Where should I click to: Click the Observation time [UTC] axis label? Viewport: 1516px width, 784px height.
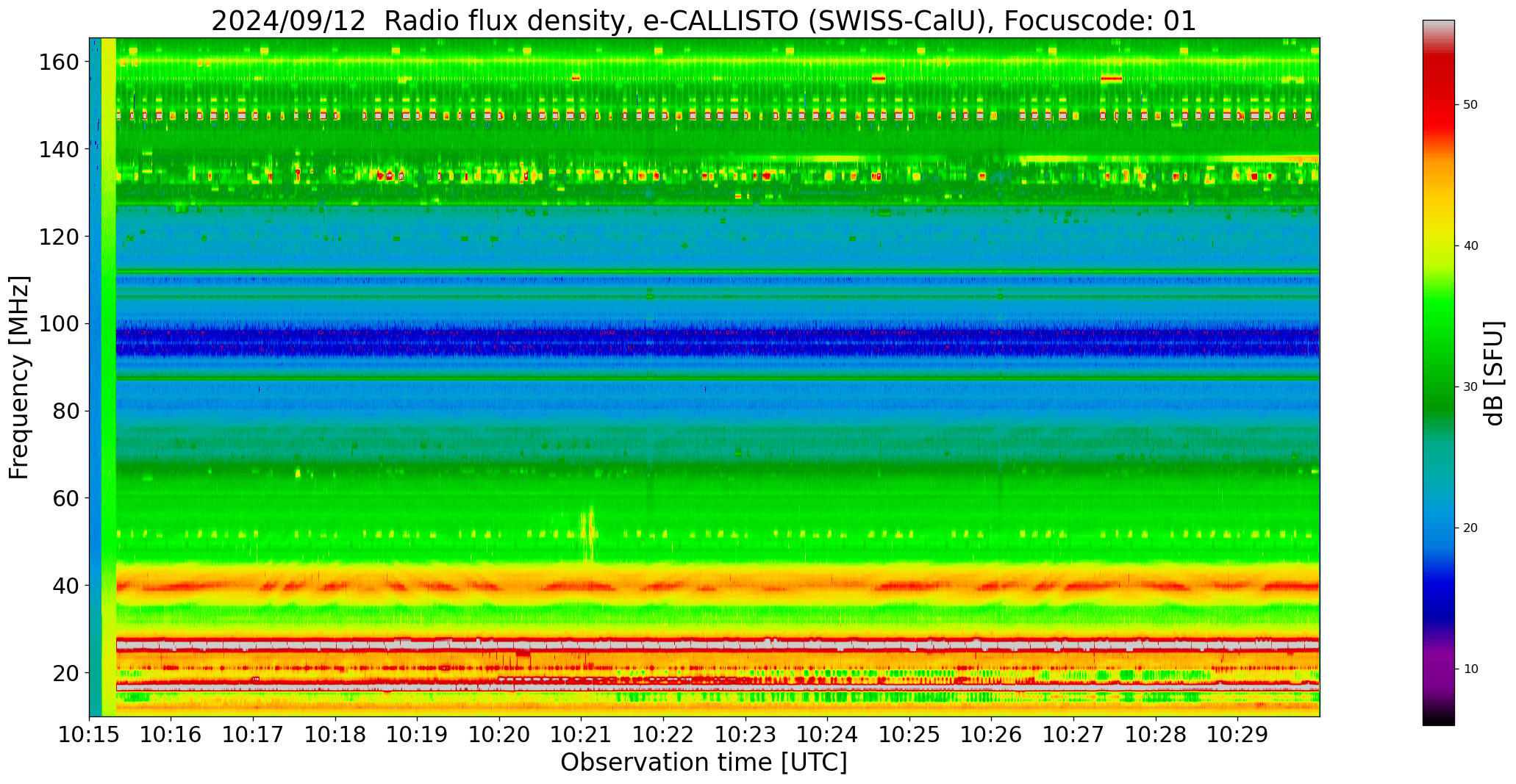[x=704, y=763]
